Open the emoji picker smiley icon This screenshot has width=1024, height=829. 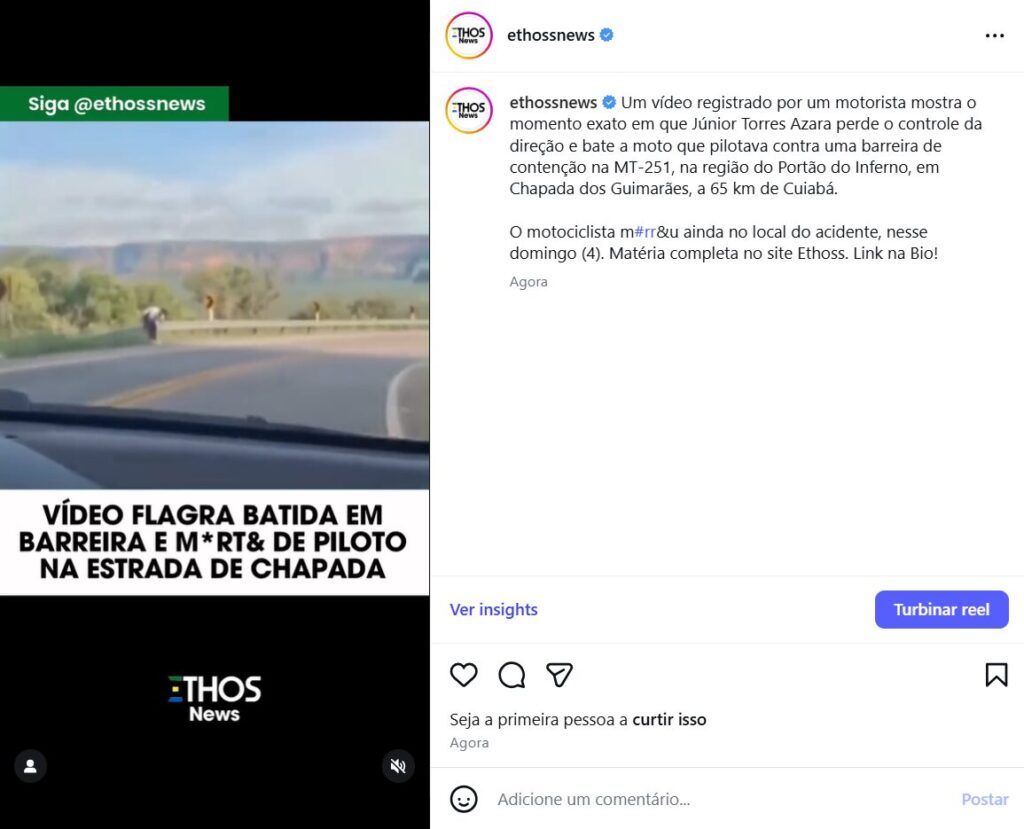point(464,799)
